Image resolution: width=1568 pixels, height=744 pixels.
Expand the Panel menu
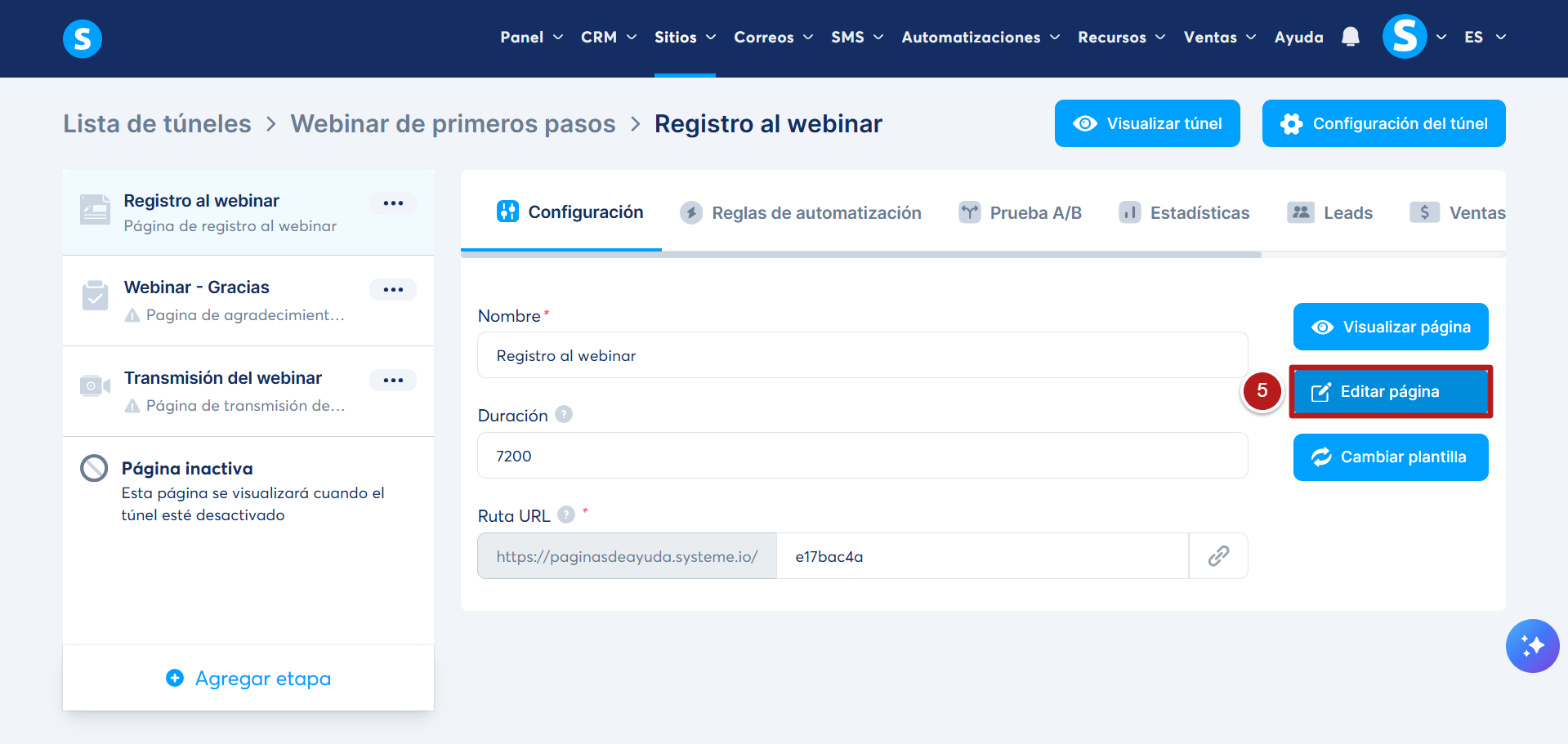tap(532, 37)
